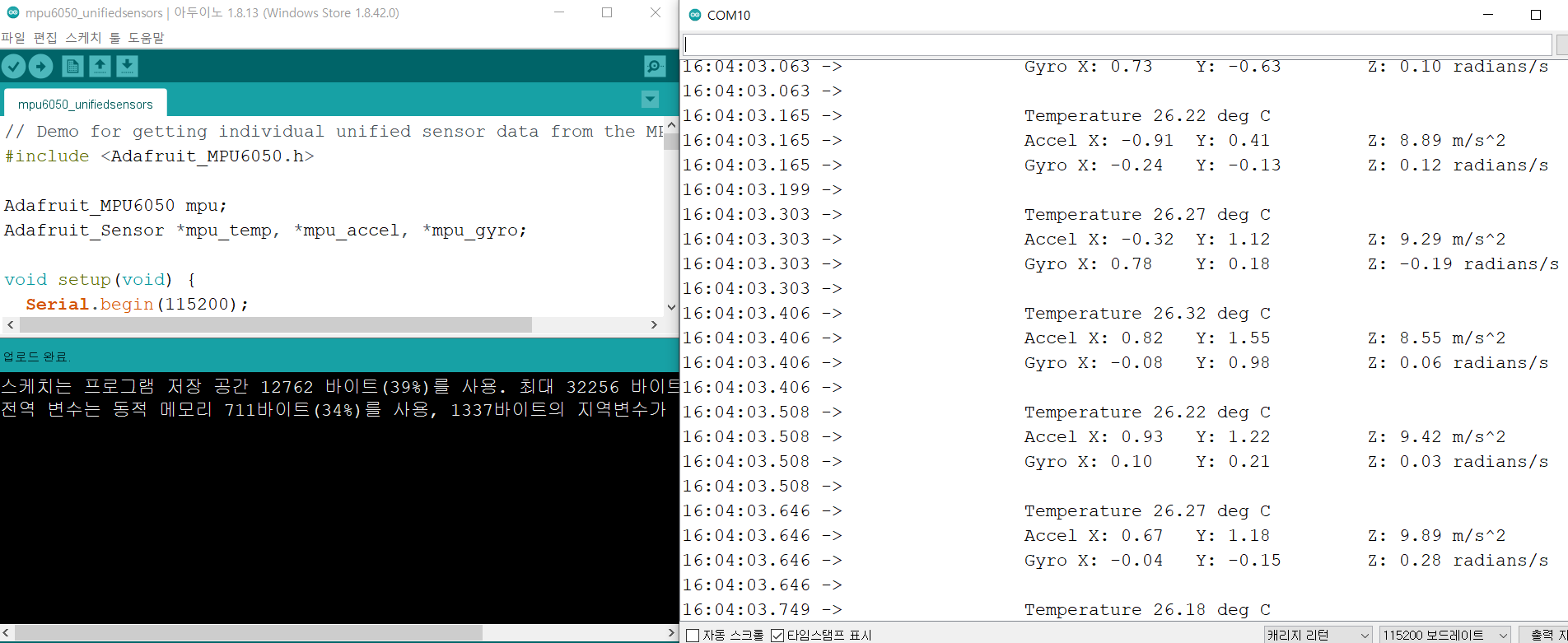The height and width of the screenshot is (643, 1568).
Task: Click the Arduino logo in COM10 title bar
Action: [695, 15]
